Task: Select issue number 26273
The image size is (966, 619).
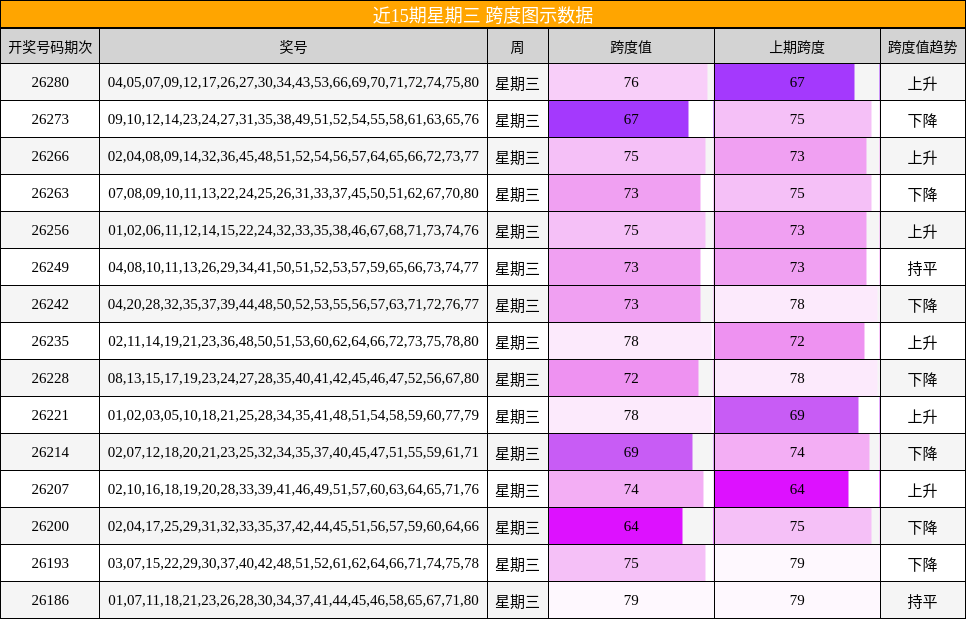Action: tap(50, 119)
